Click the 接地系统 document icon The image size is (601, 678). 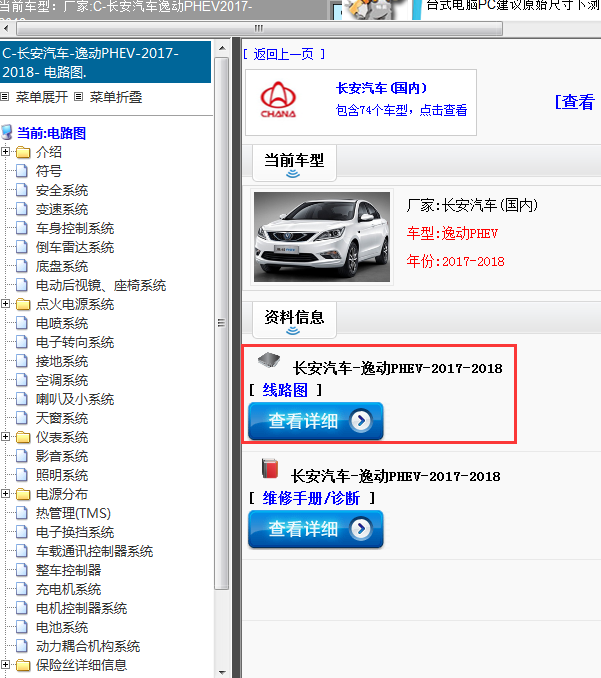pyautogui.click(x=22, y=361)
